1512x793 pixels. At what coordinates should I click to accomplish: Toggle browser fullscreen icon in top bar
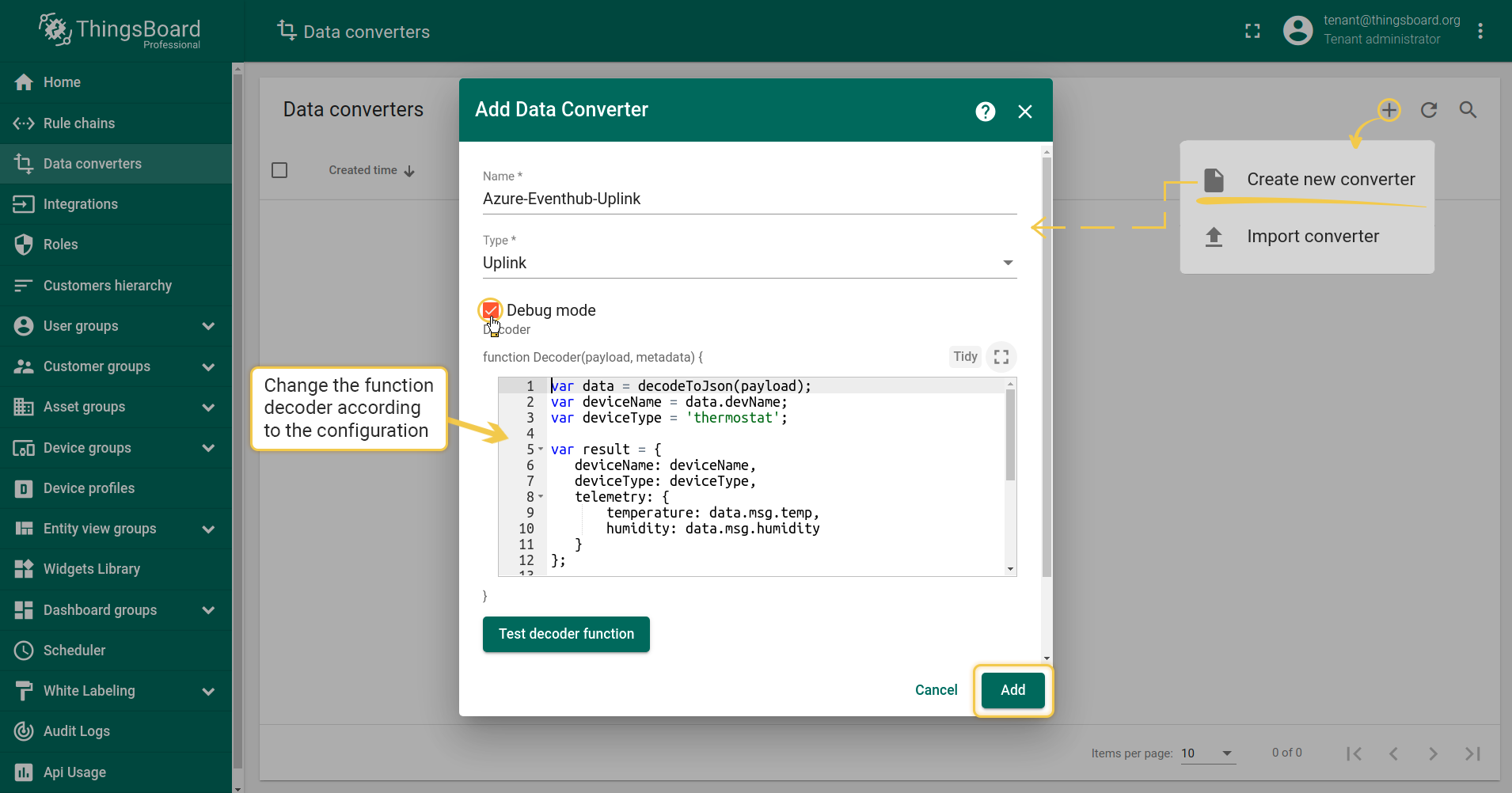(1252, 31)
